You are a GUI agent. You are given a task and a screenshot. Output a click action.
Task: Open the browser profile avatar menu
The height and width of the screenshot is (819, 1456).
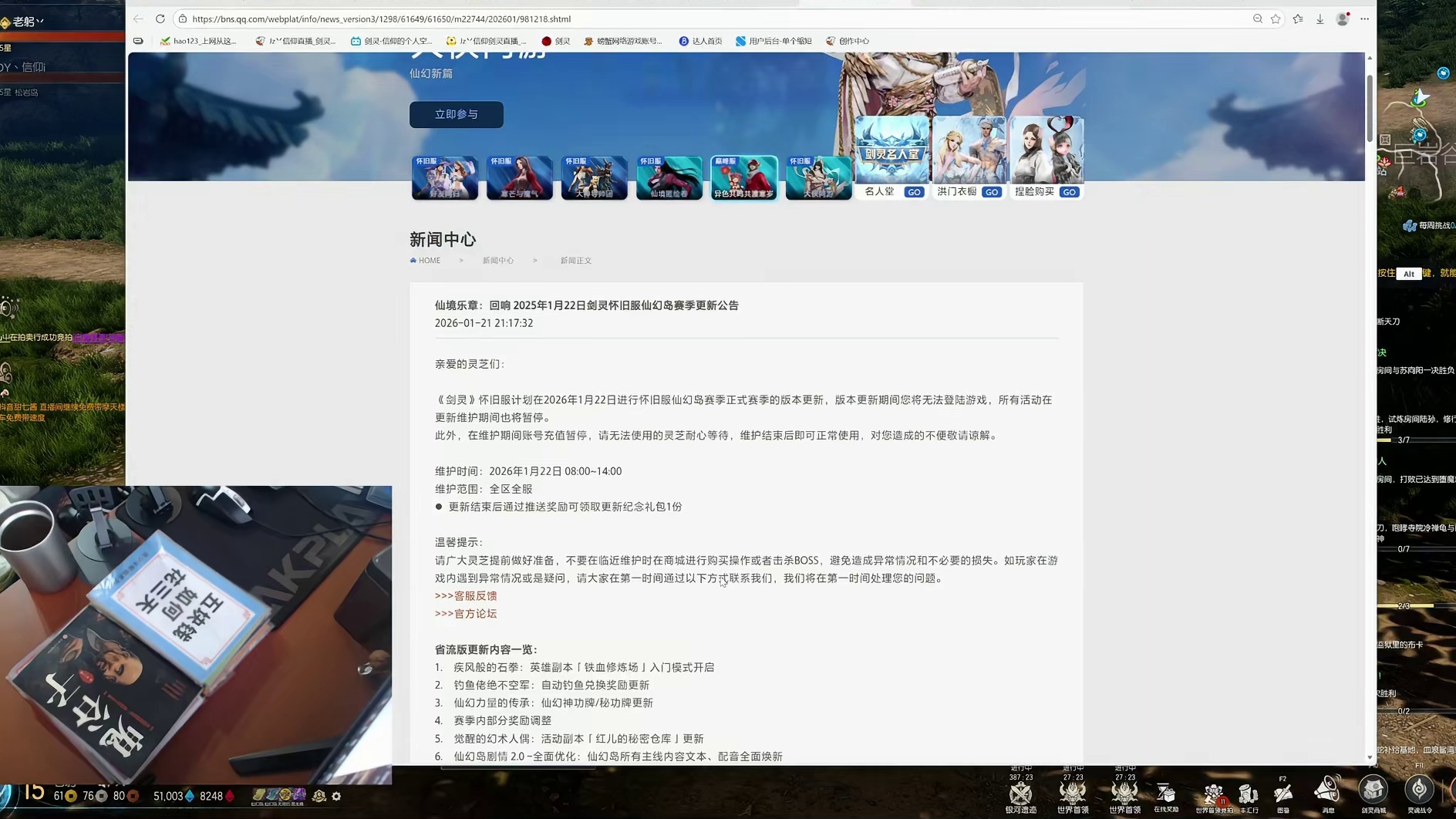[1342, 19]
